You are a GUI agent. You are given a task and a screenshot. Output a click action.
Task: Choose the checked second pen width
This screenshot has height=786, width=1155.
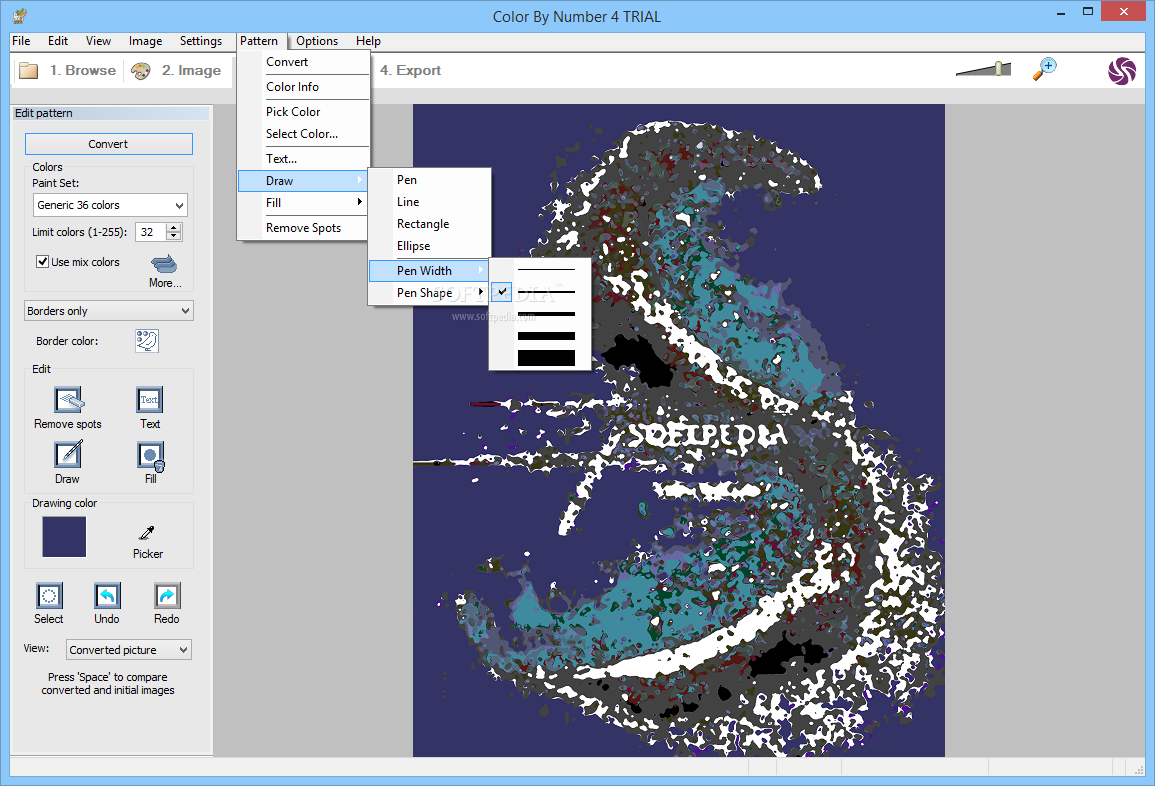click(x=546, y=292)
